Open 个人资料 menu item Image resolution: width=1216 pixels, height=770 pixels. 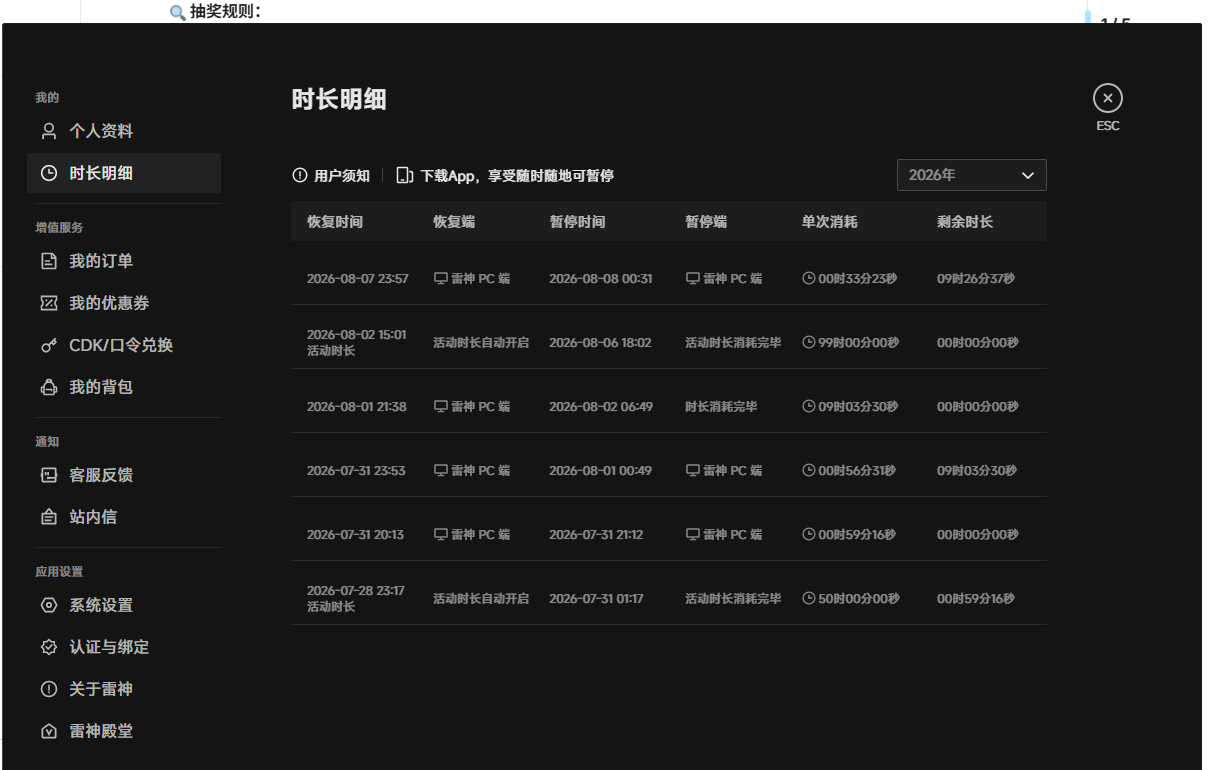pyautogui.click(x=124, y=131)
